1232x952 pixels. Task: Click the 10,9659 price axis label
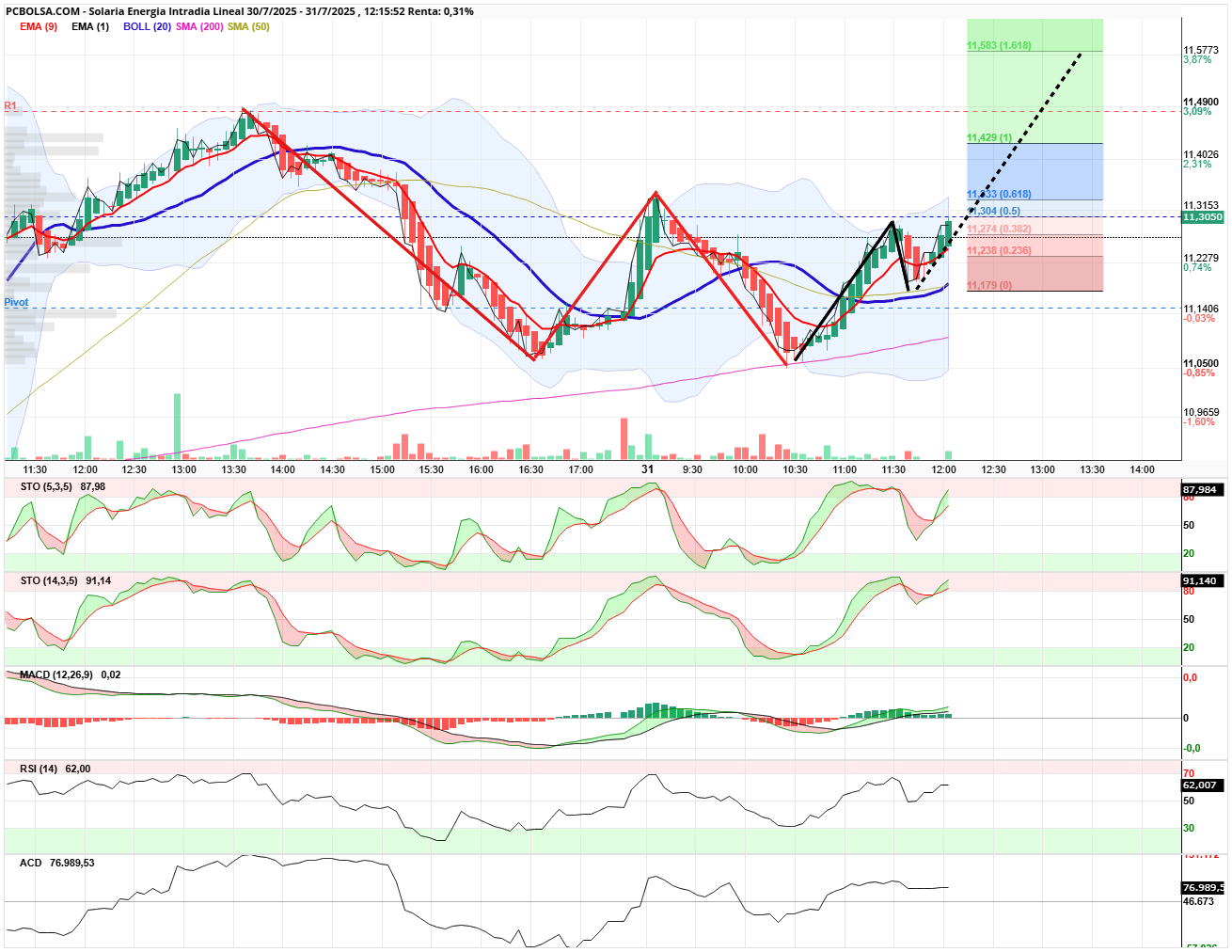[1201, 412]
